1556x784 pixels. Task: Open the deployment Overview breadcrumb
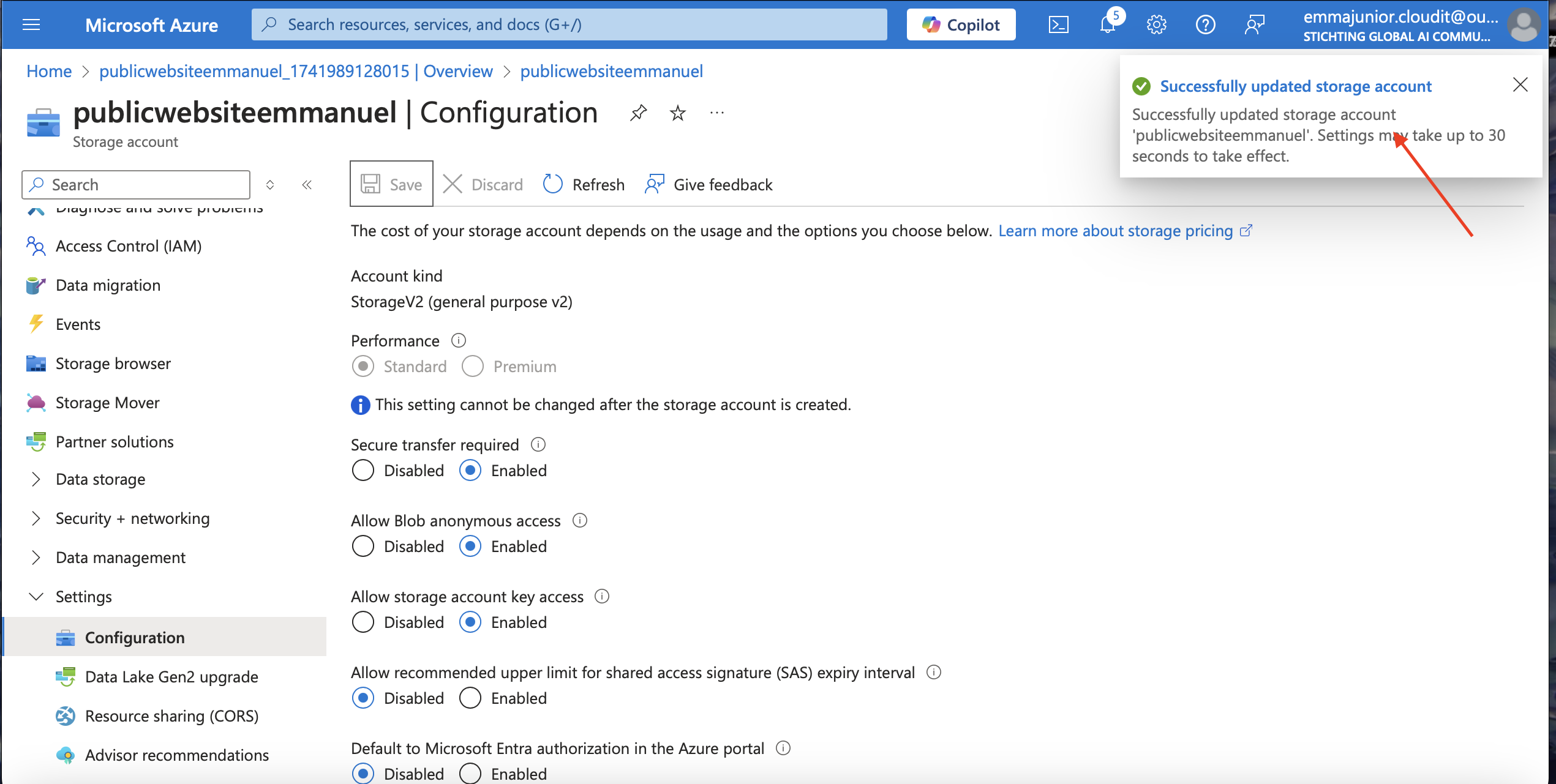296,71
